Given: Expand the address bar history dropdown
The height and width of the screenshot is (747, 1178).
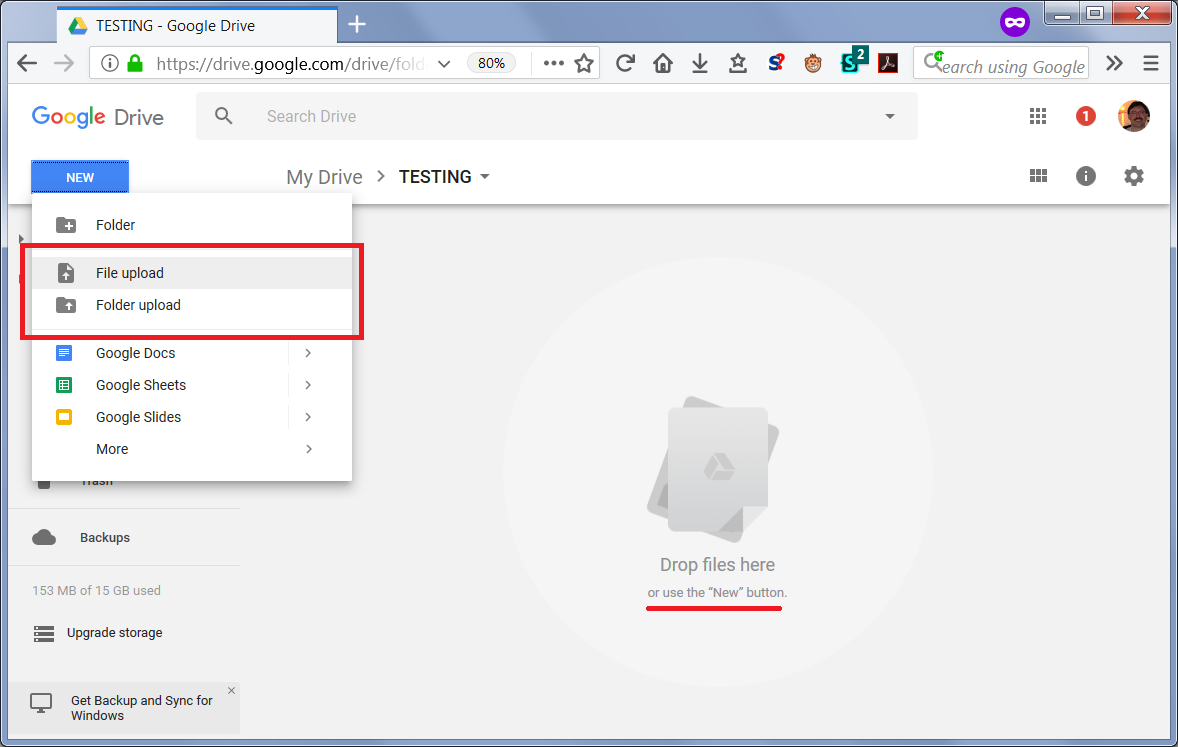Looking at the screenshot, I should coord(444,63).
